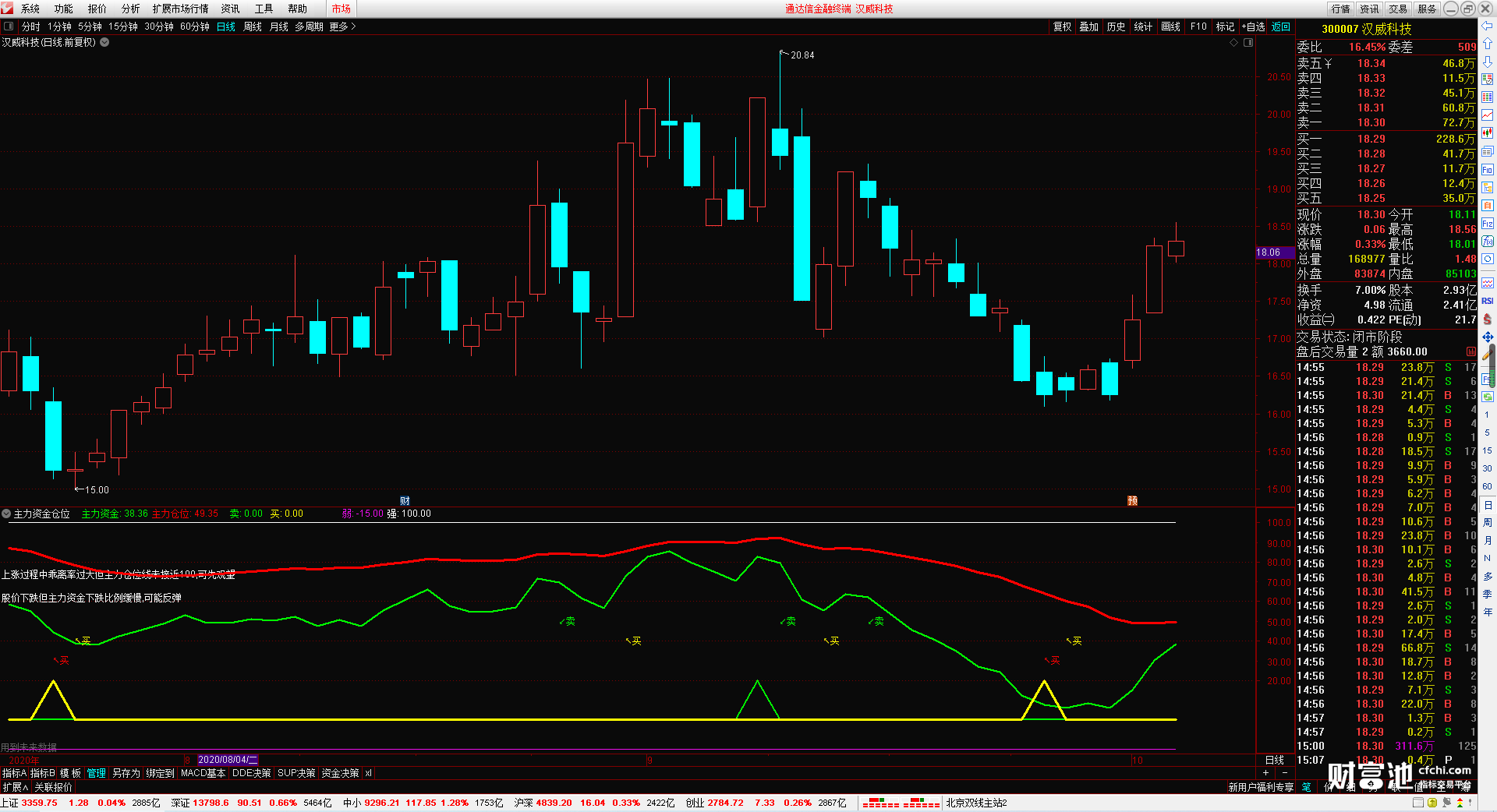Open the 功能 menu
The height and width of the screenshot is (812, 1497).
[63, 9]
